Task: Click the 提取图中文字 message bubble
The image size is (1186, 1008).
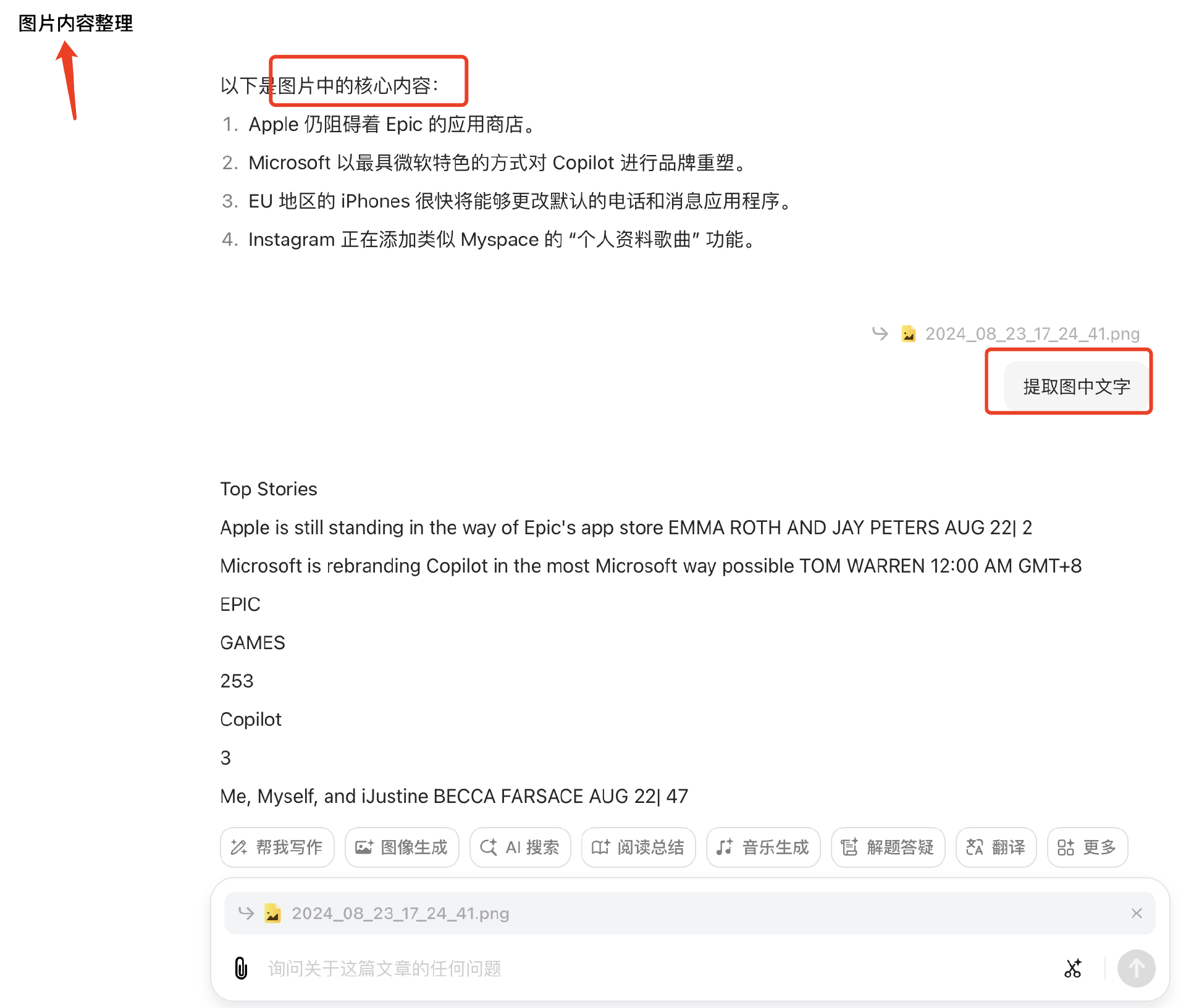Action: click(1076, 387)
